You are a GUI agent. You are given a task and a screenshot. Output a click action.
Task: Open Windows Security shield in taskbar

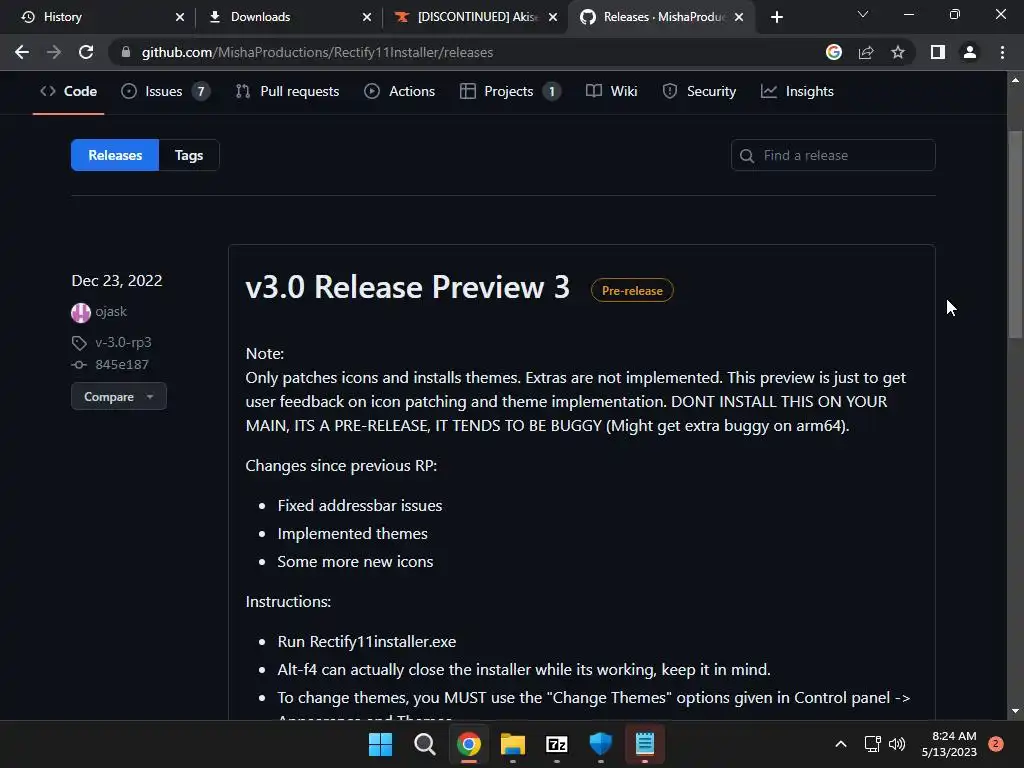601,744
